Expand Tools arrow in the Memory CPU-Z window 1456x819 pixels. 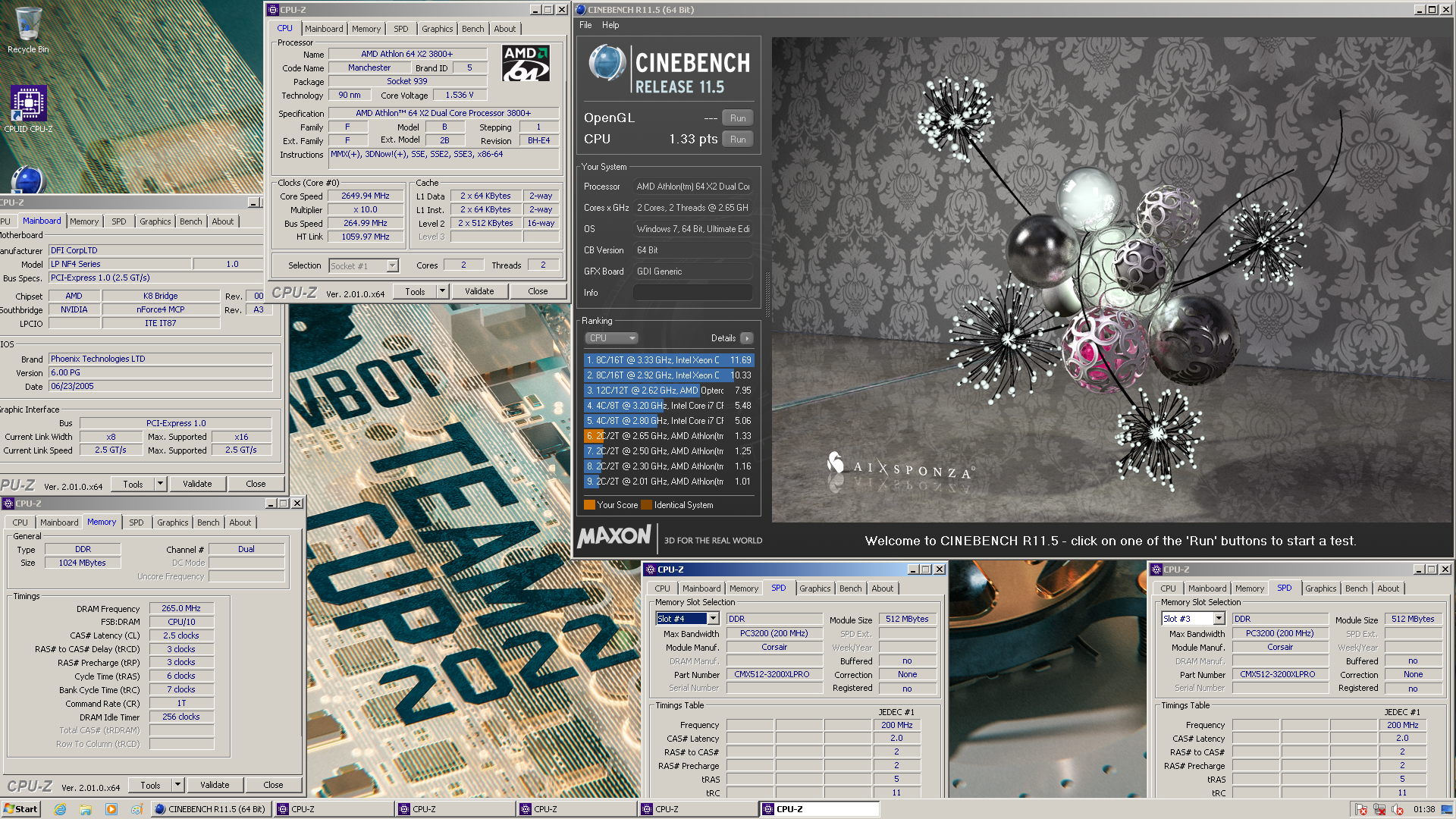(177, 785)
